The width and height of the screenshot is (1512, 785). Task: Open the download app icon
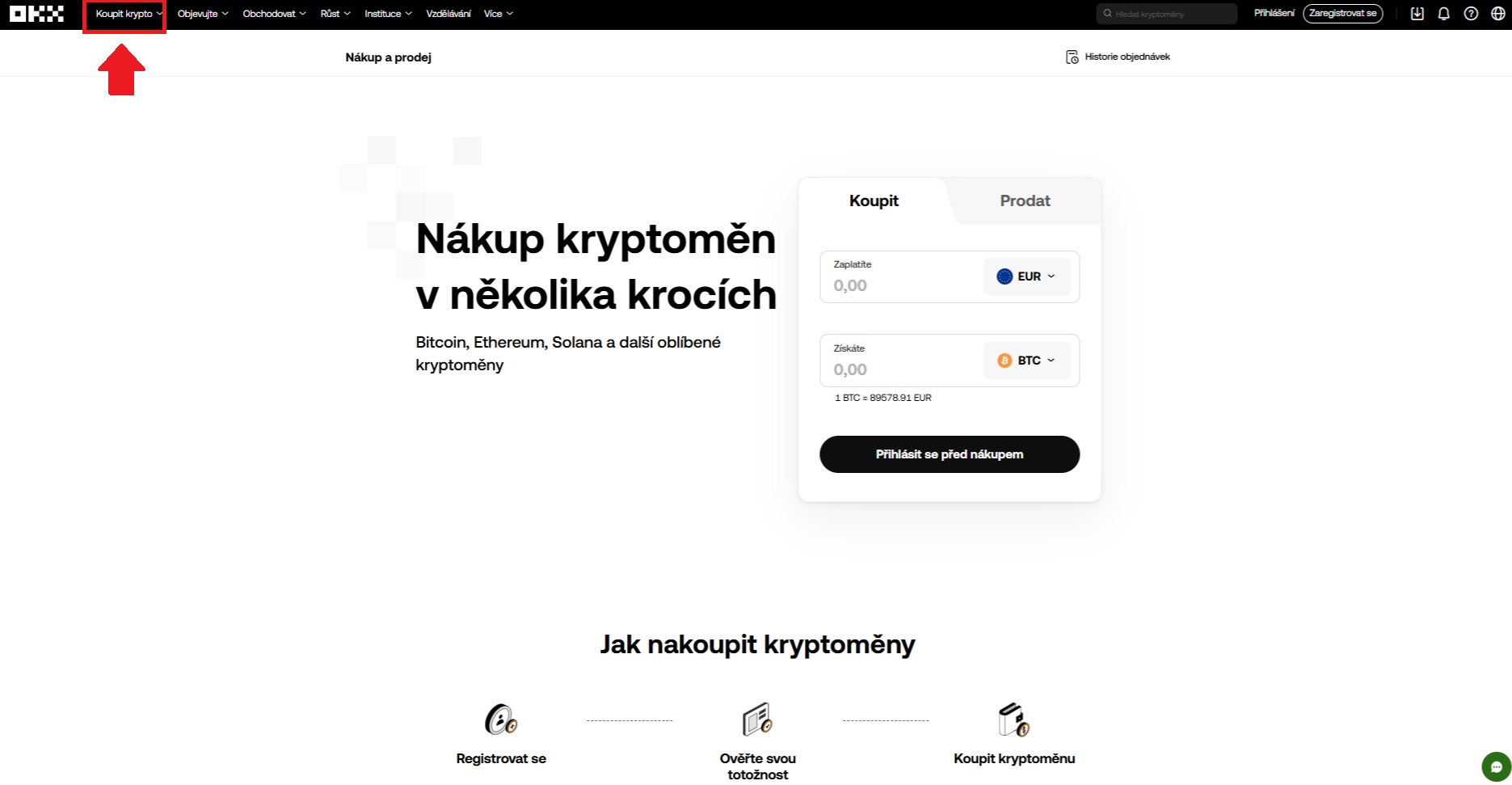1417,14
